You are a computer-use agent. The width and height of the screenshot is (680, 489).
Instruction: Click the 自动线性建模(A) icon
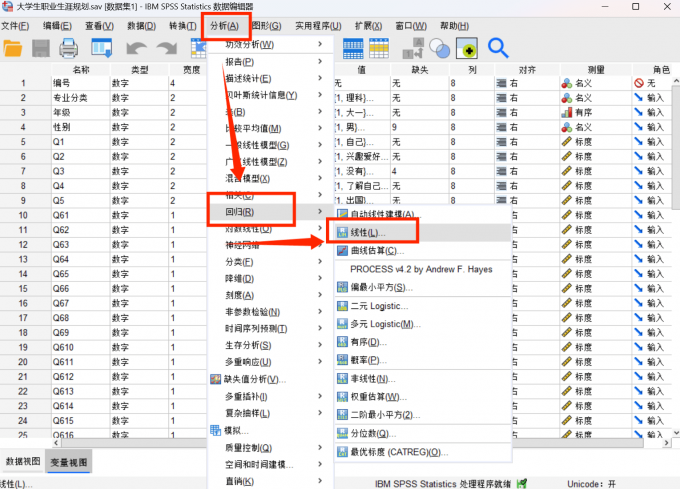click(342, 214)
